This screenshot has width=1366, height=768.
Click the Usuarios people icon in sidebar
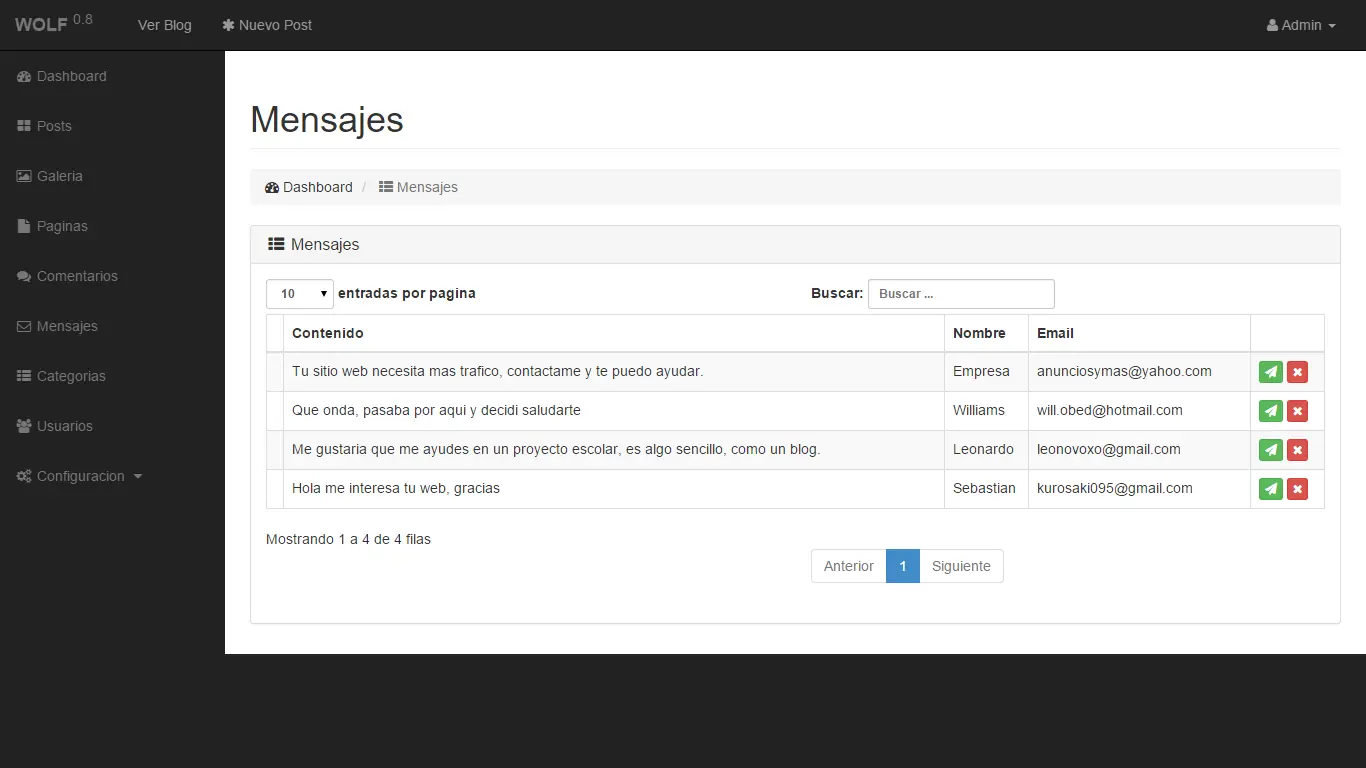(24, 426)
